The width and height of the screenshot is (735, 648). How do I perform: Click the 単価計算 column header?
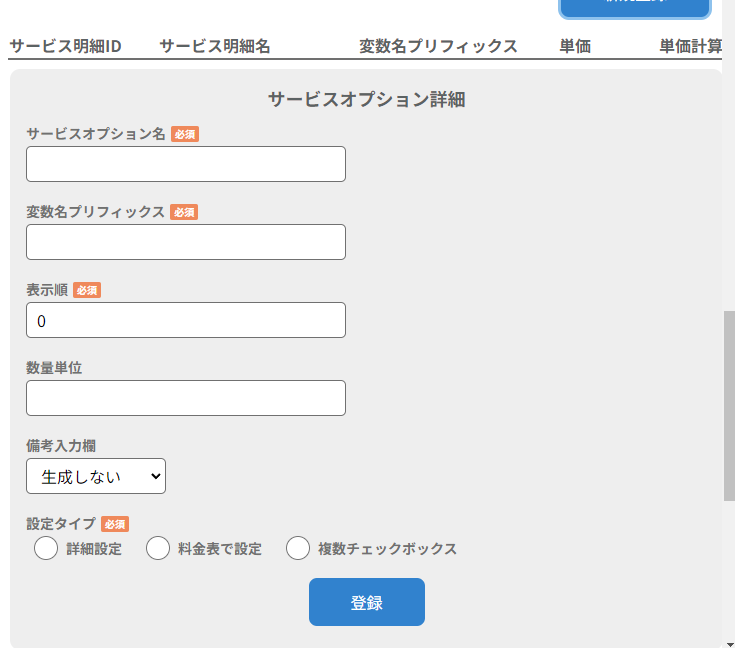(x=691, y=46)
